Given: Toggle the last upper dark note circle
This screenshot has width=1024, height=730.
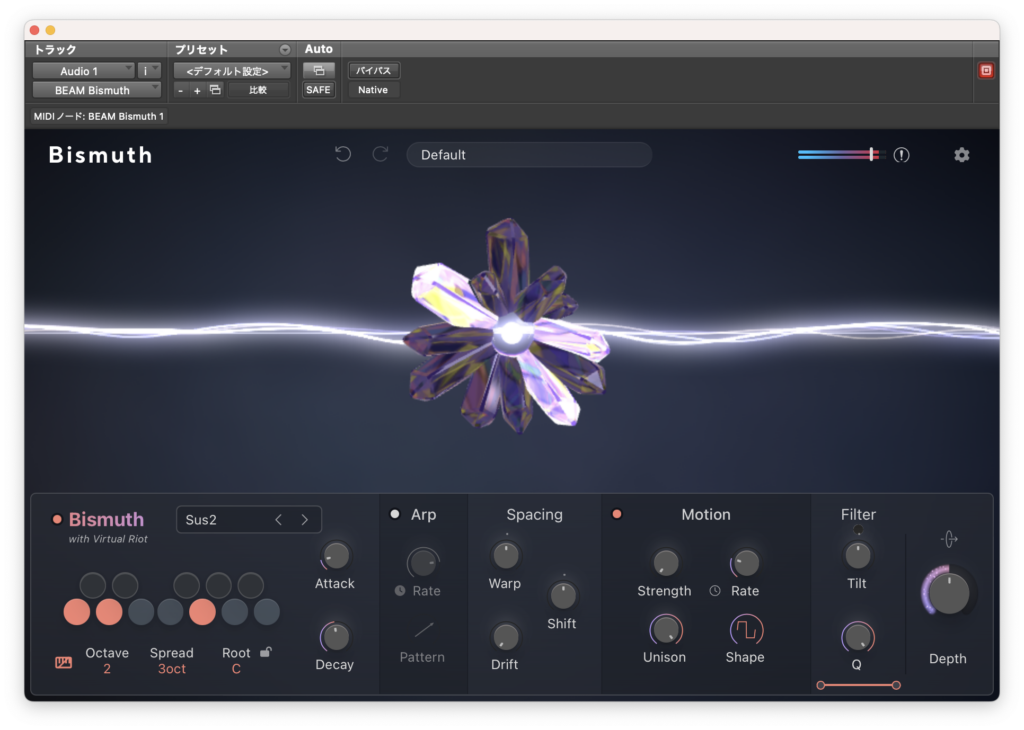Looking at the screenshot, I should (x=251, y=585).
